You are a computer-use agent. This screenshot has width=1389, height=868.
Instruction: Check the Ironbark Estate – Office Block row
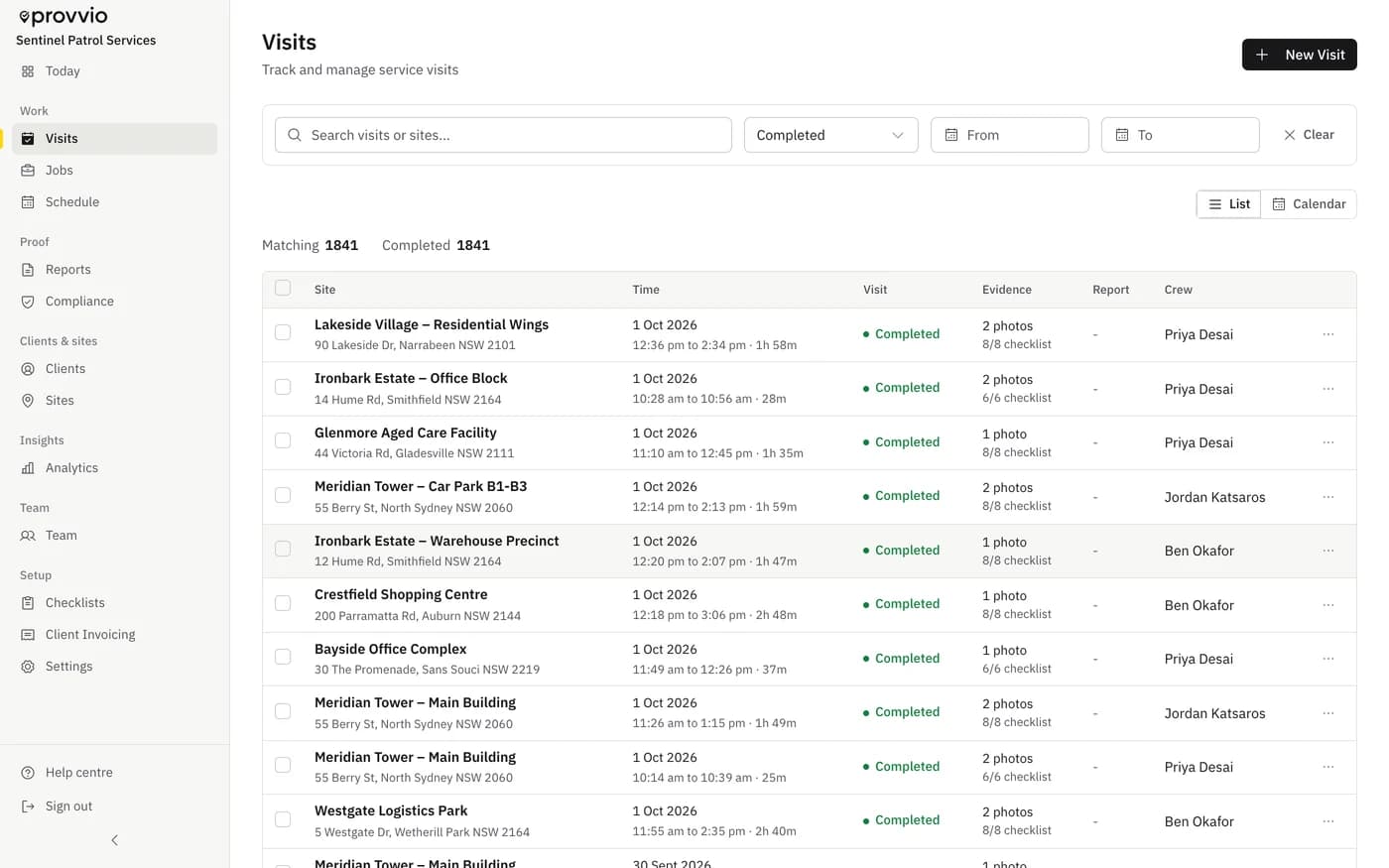click(x=283, y=387)
